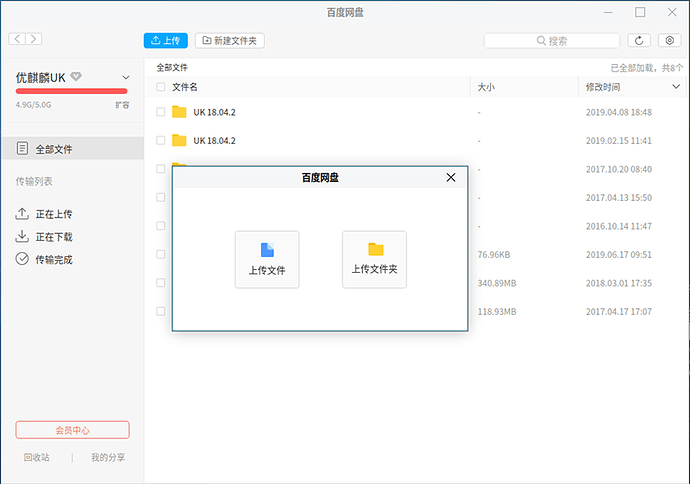Toggle the select-all checkbox beside 文件名
Image resolution: width=690 pixels, height=484 pixels.
[x=161, y=87]
